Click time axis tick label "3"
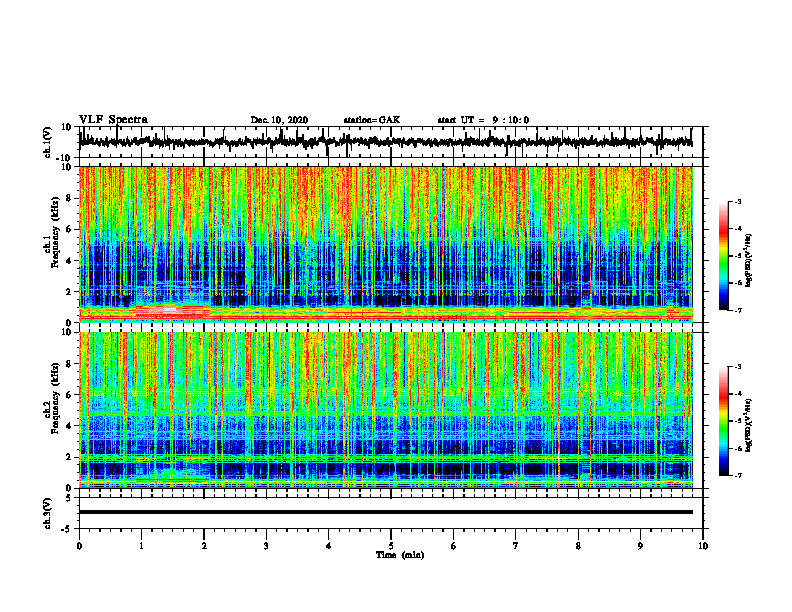The image size is (792, 612). pos(266,546)
